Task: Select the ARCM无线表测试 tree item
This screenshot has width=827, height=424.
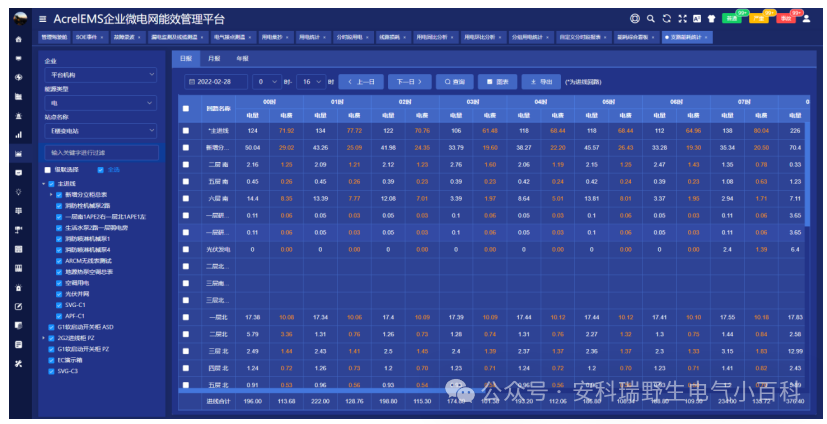Action: coord(88,261)
